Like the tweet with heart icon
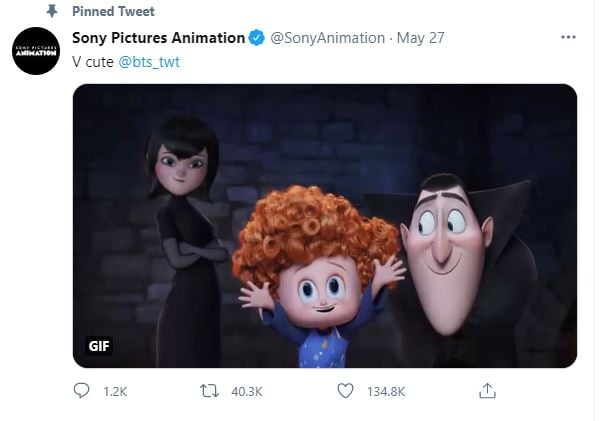The image size is (600, 421). (345, 391)
